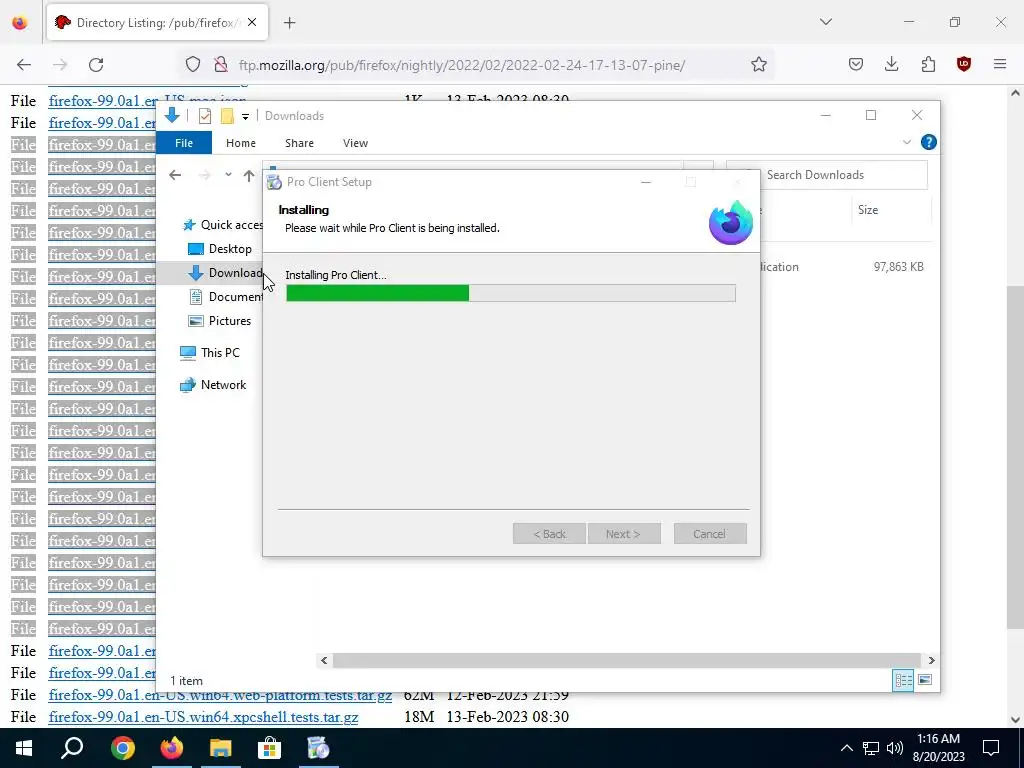Switch Explorer to large icons view
The height and width of the screenshot is (768, 1024).
(x=925, y=680)
